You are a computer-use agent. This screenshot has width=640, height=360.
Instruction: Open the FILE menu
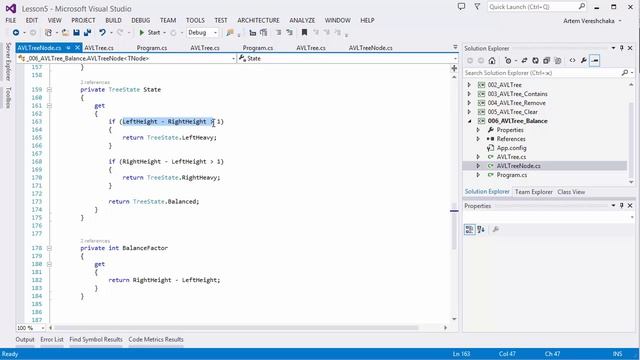[11, 20]
